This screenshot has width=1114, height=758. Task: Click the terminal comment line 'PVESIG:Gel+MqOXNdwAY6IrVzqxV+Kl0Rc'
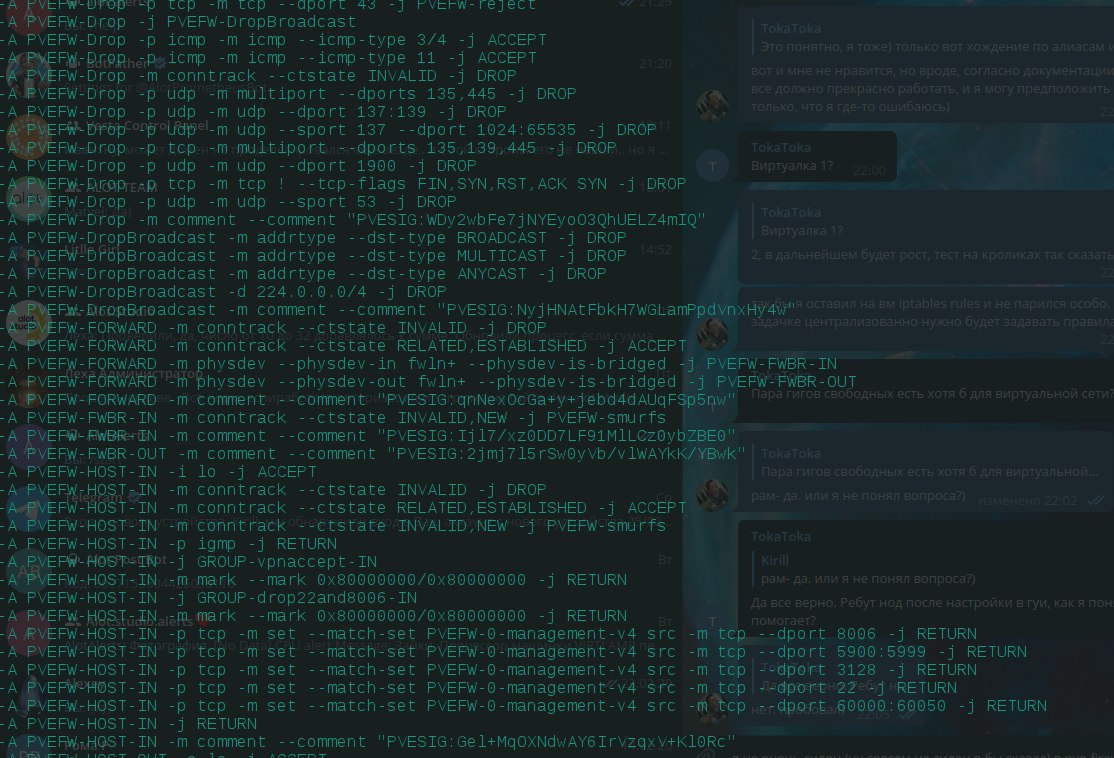[368, 742]
